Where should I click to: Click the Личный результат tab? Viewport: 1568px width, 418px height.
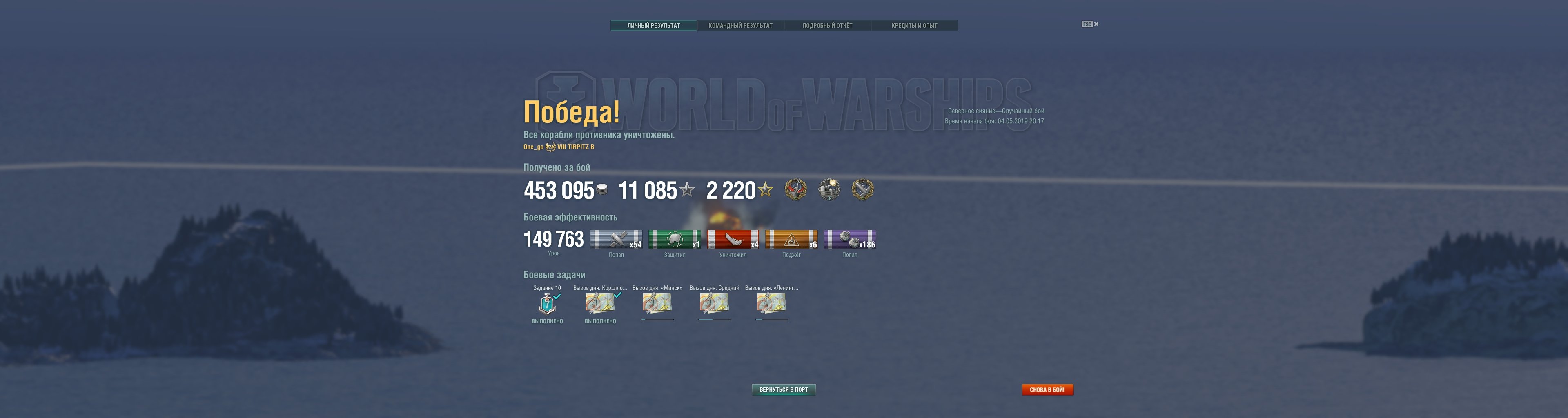coord(653,26)
